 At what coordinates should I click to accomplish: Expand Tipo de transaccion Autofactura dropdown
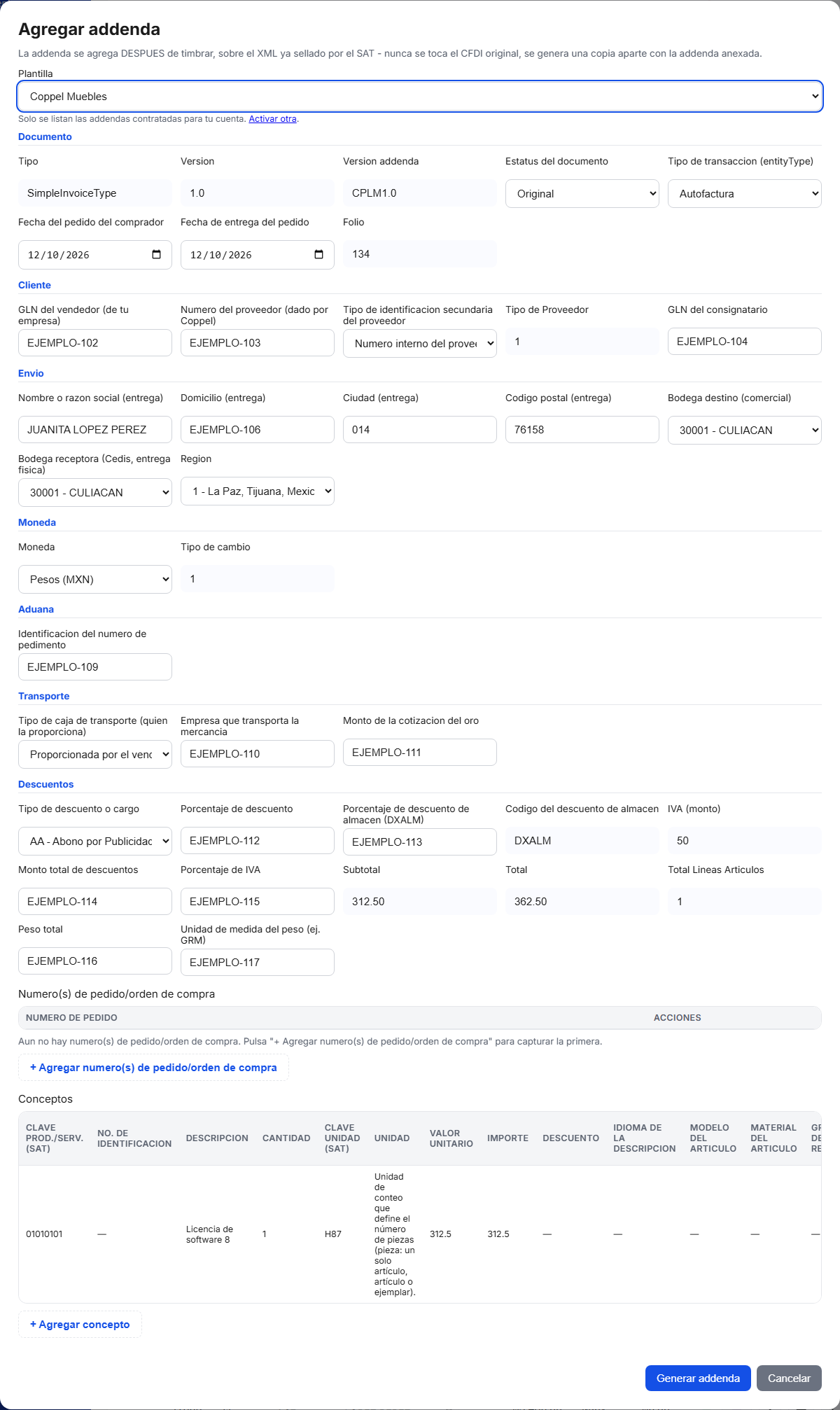click(x=745, y=194)
